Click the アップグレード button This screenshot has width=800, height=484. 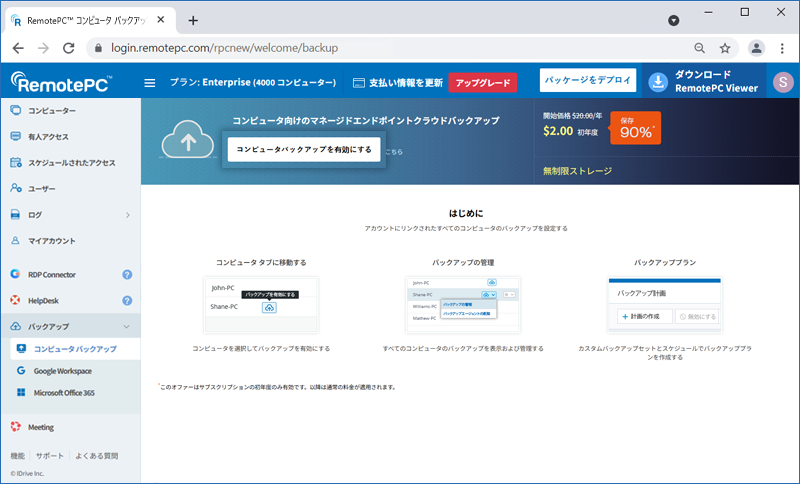[x=483, y=83]
